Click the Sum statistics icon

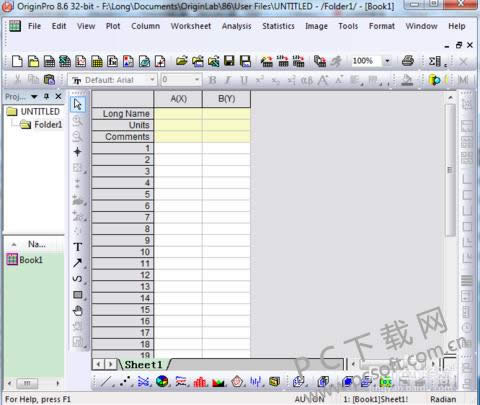click(x=435, y=61)
